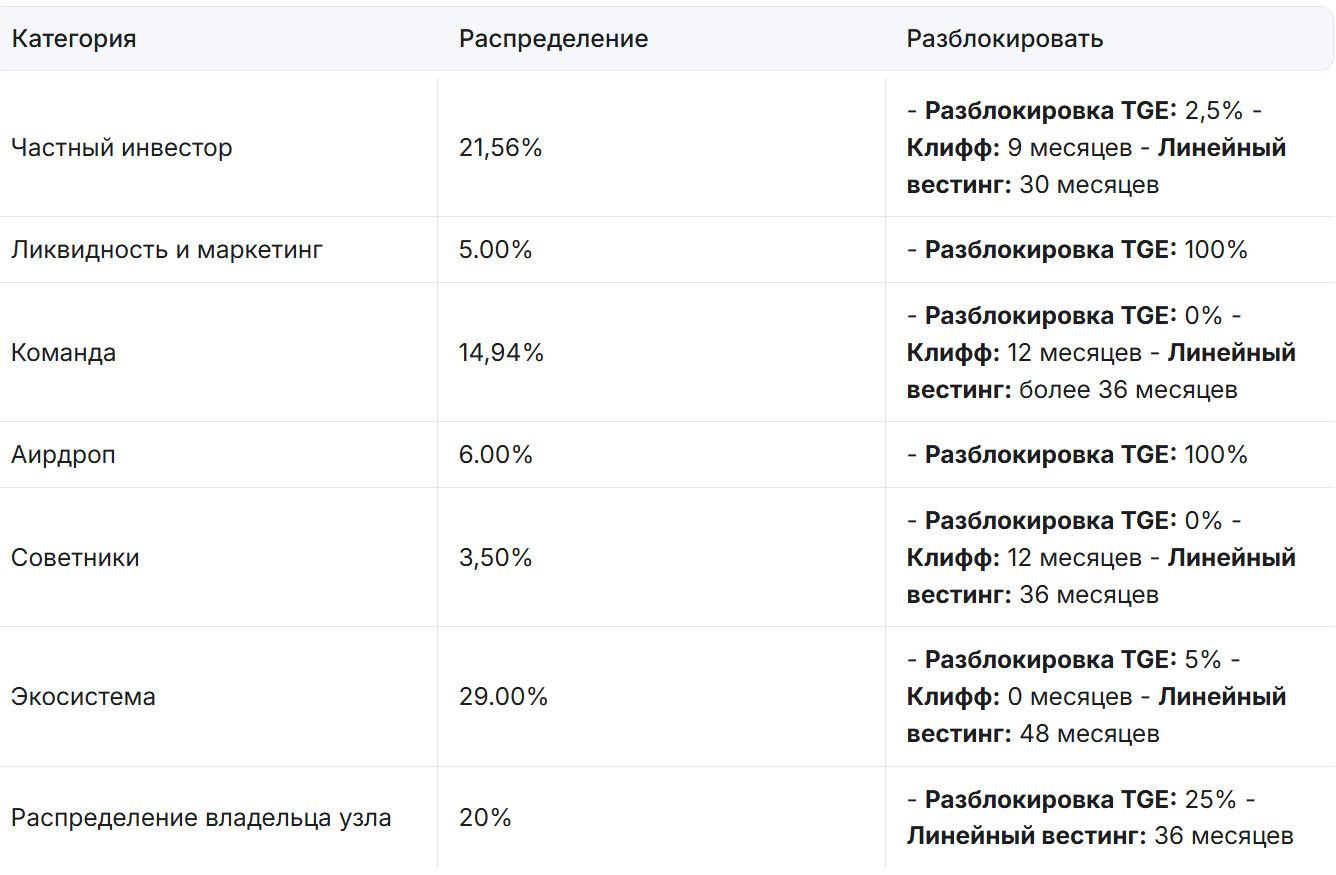Viewport: 1336px width, 875px height.
Task: Click the unlock text with Клифф 9 месяцев
Action: point(1097,148)
